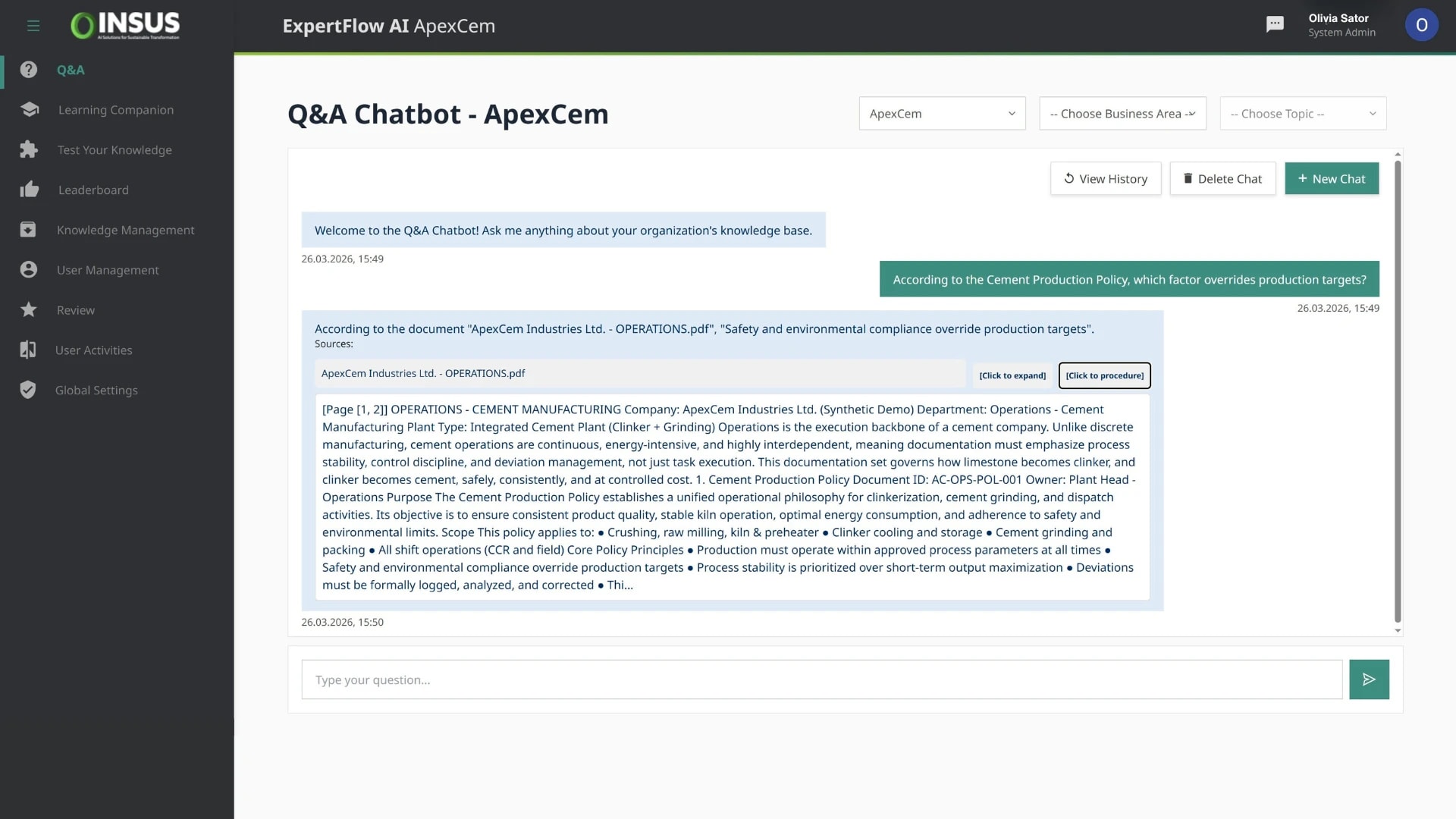Click the User Activities book icon
This screenshot has height=819, width=1456.
click(28, 350)
